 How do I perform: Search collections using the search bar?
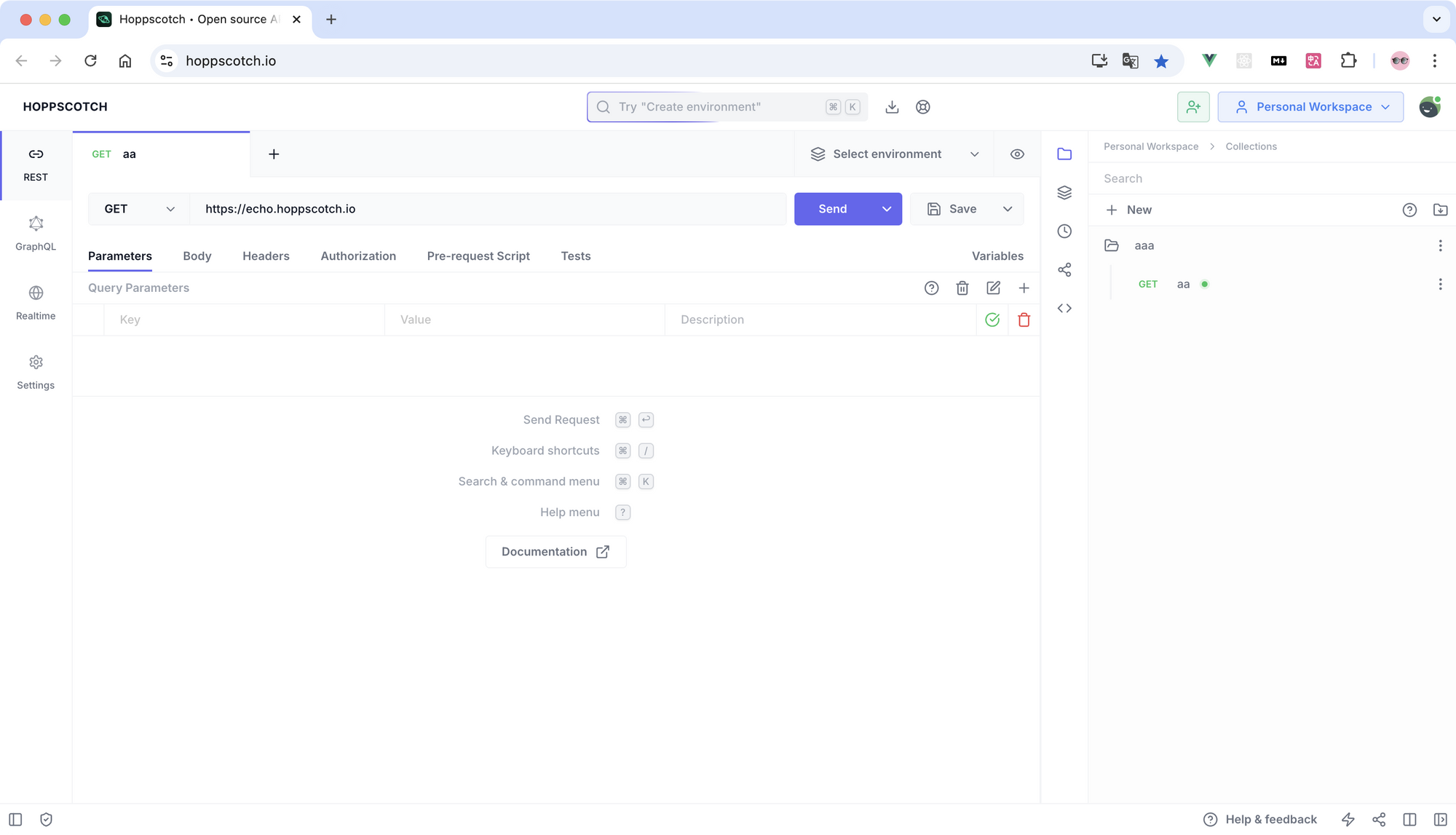pos(1270,178)
